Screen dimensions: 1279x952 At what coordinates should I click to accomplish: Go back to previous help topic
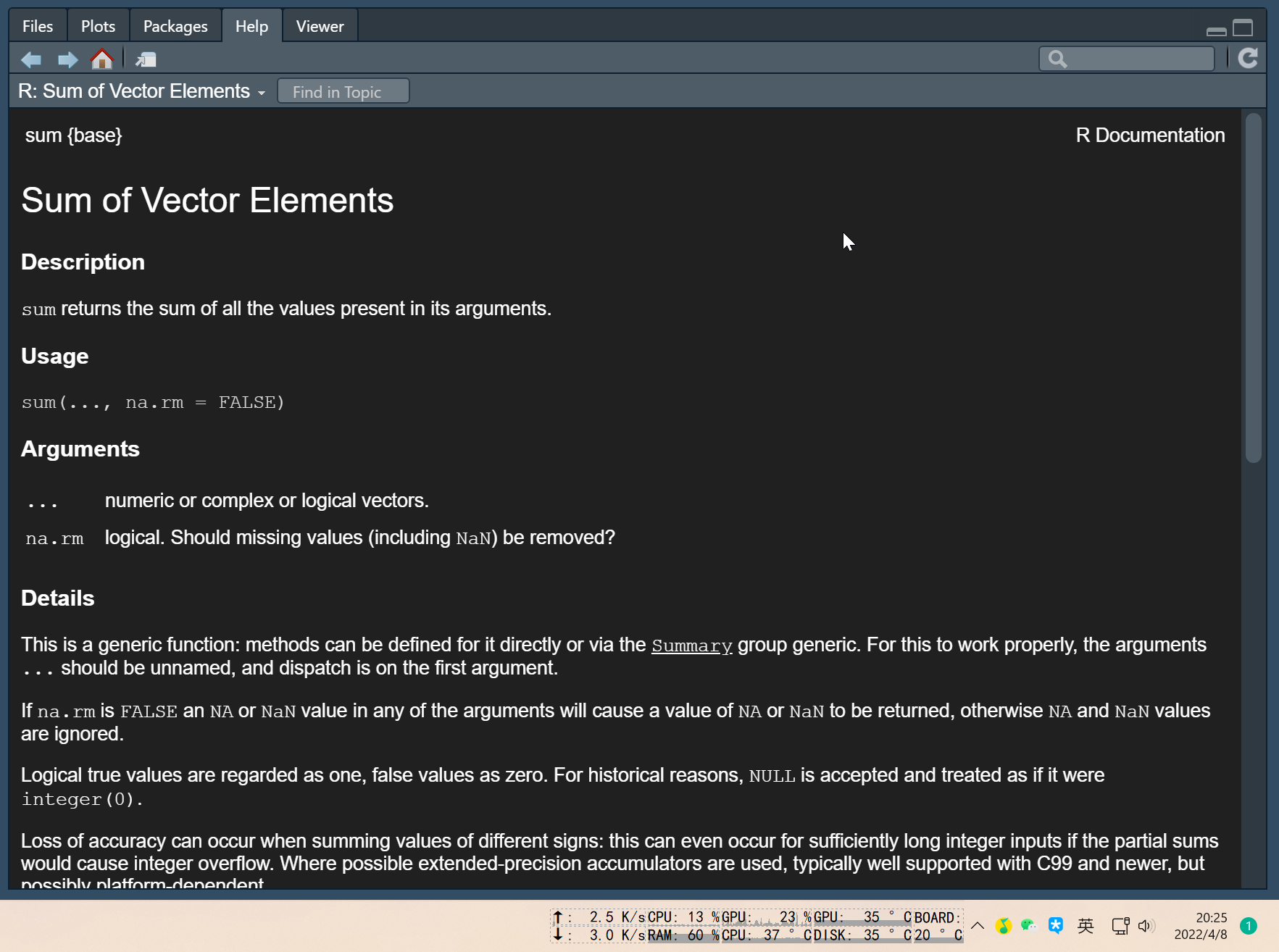pyautogui.click(x=31, y=59)
